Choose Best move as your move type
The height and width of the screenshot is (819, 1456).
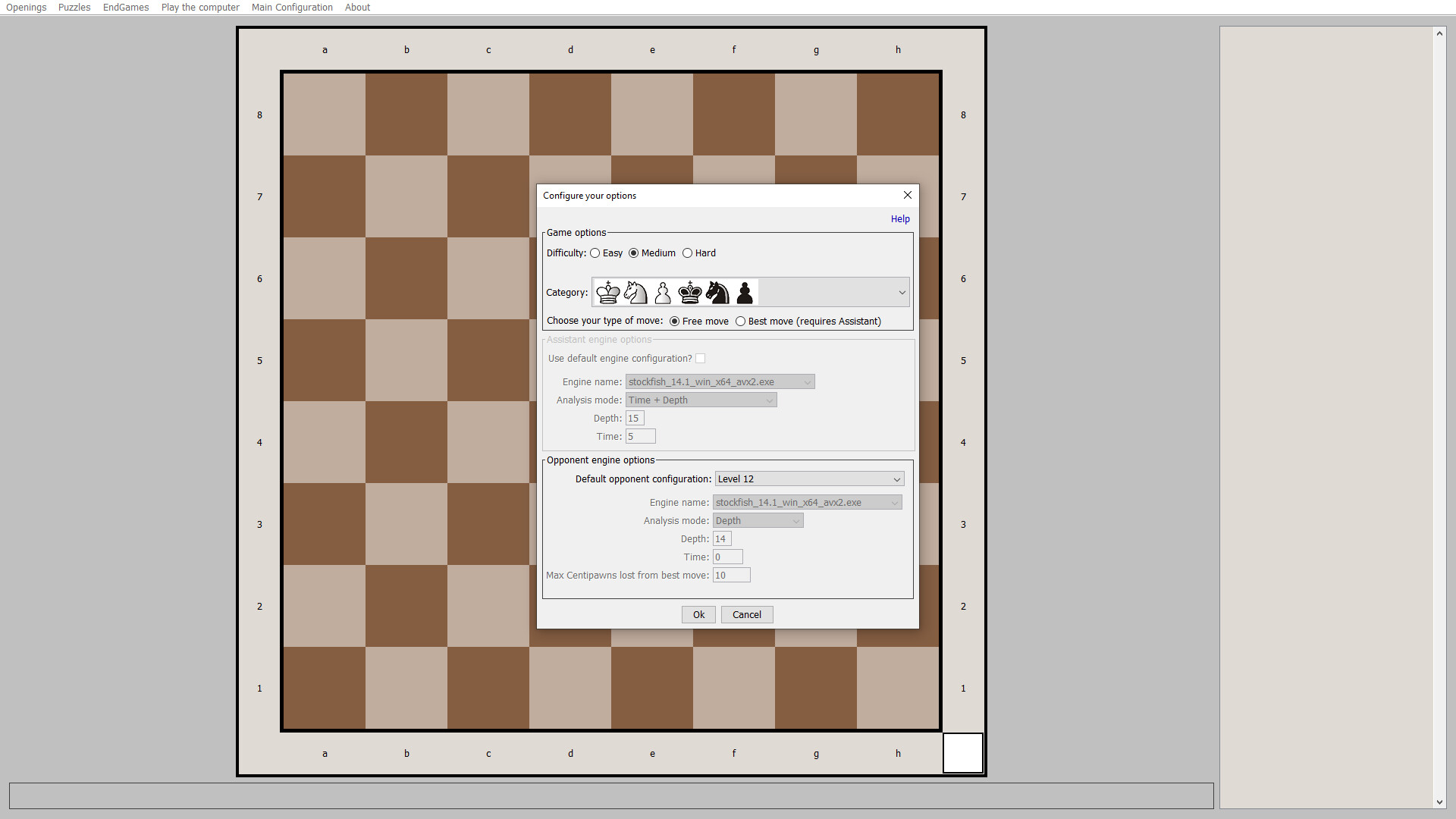741,321
